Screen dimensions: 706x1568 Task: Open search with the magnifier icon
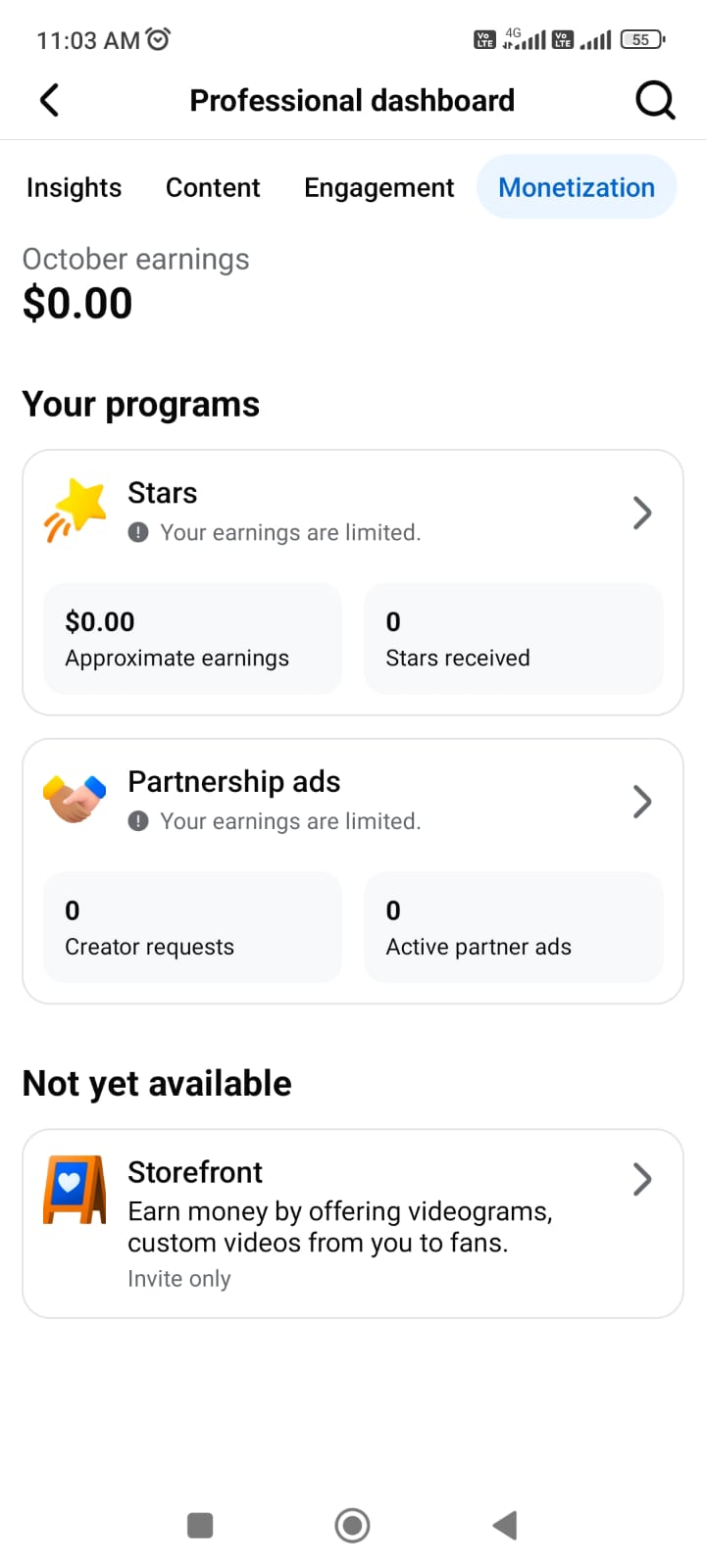coord(654,100)
